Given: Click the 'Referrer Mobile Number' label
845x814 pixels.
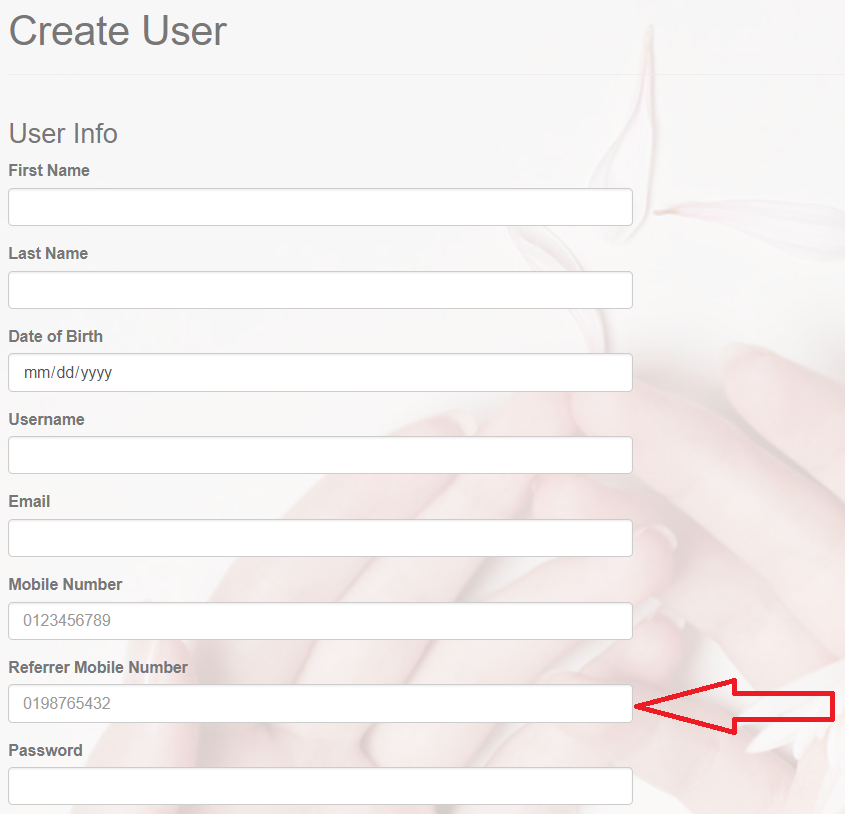Looking at the screenshot, I should click(98, 667).
